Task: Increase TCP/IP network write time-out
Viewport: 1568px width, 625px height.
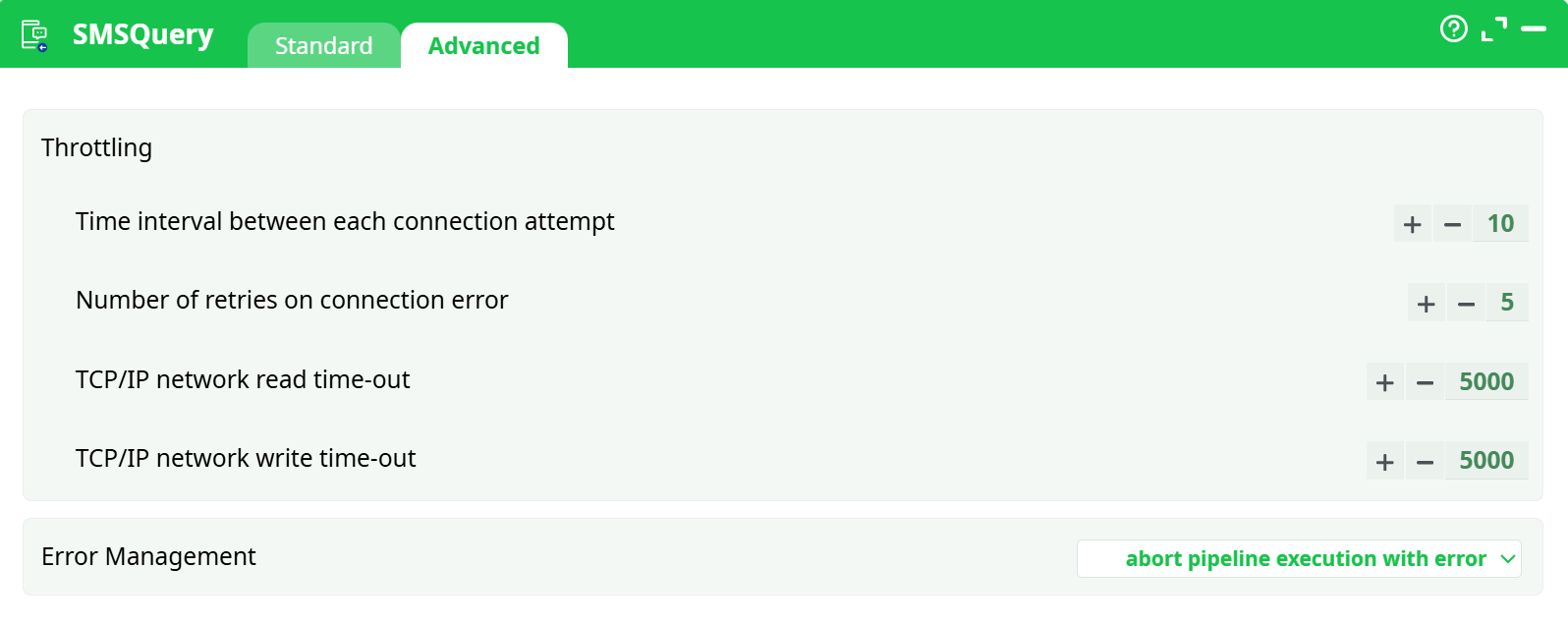Action: coord(1385,461)
